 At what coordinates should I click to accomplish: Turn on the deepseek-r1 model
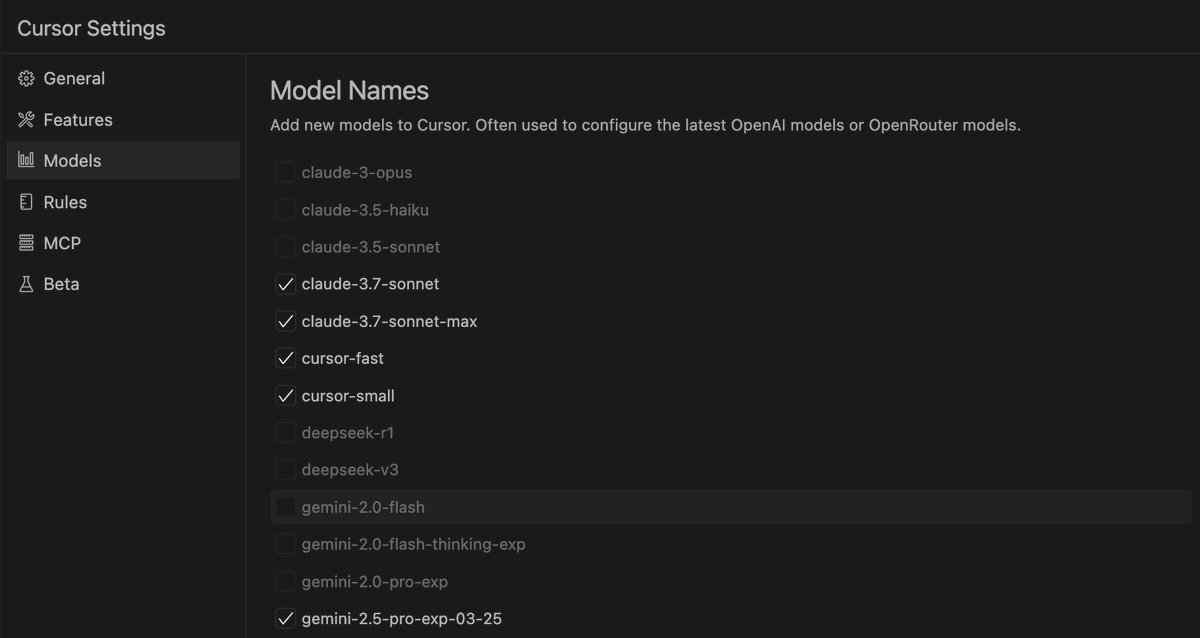click(285, 434)
